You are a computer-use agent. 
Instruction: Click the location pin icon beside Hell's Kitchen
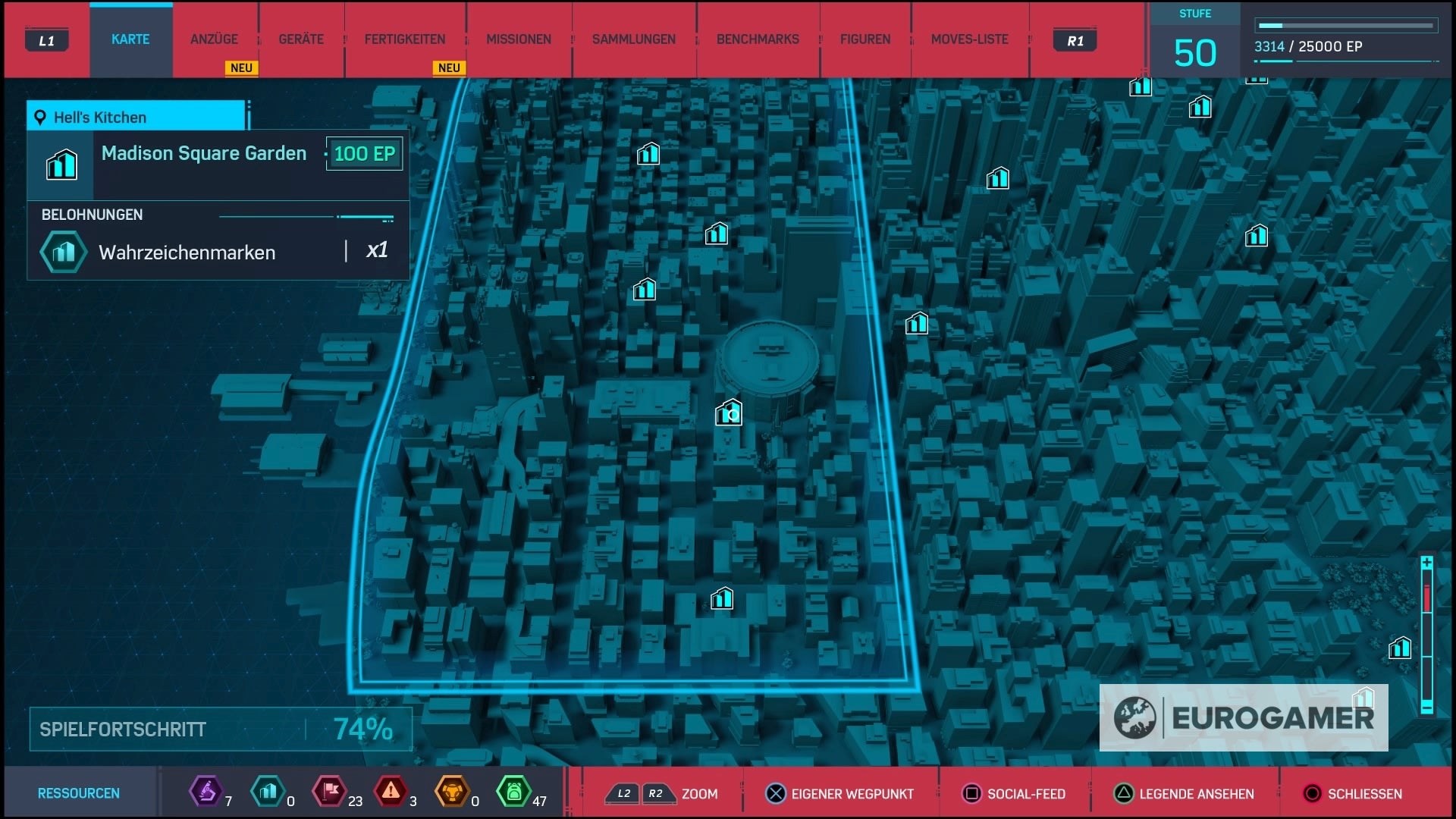click(x=40, y=118)
